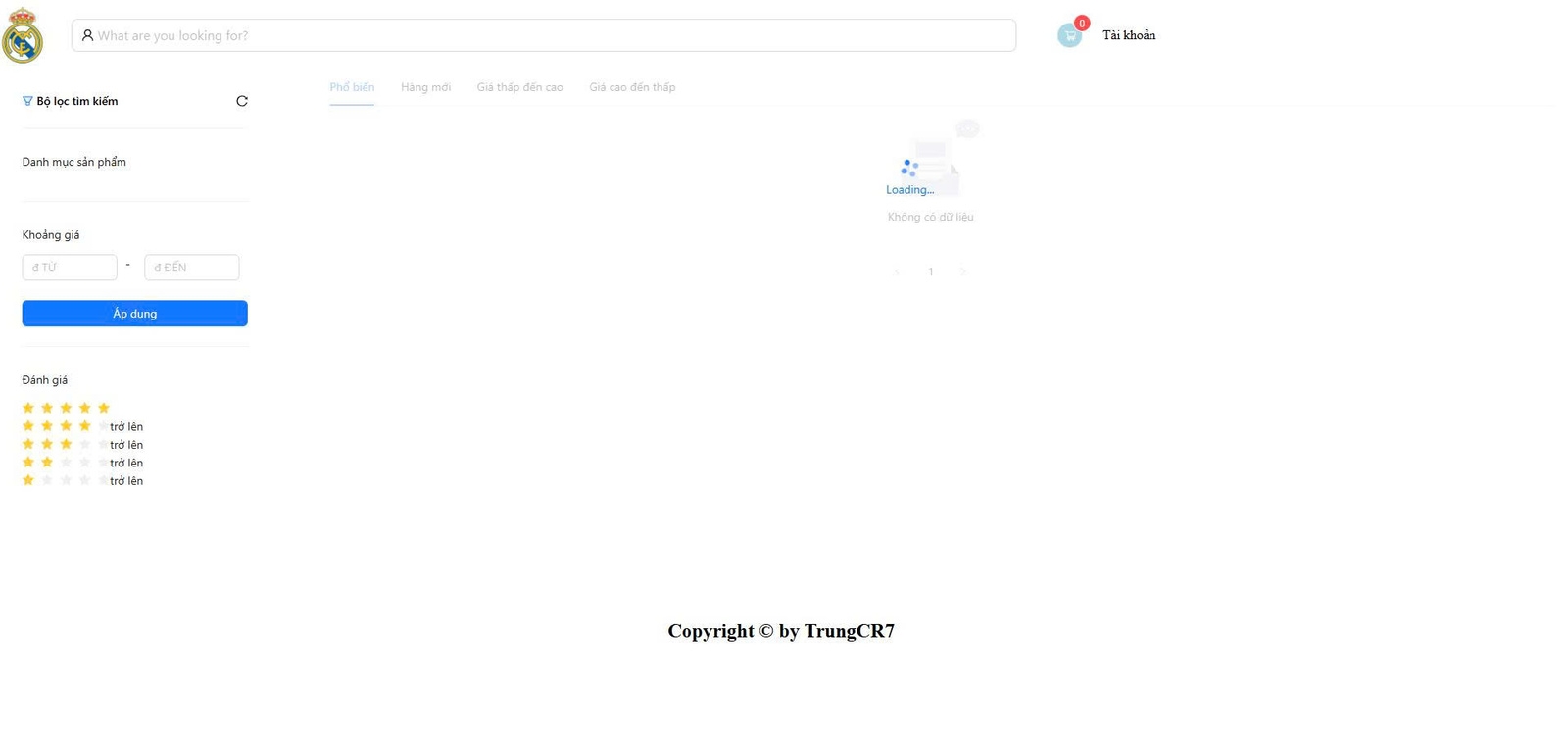Screen dimensions: 1568x735
Task: Switch to the Hàng mới tab
Action: (425, 87)
